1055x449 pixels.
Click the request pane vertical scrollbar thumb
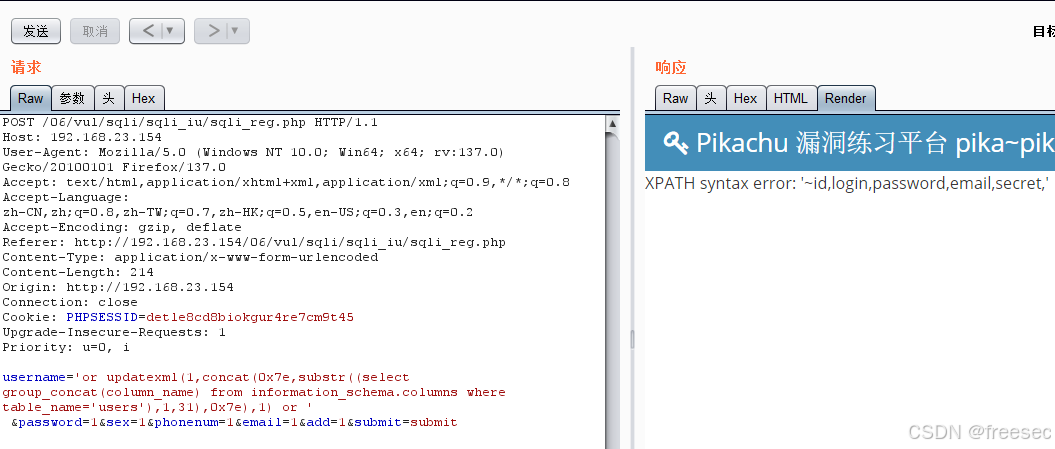coord(612,289)
